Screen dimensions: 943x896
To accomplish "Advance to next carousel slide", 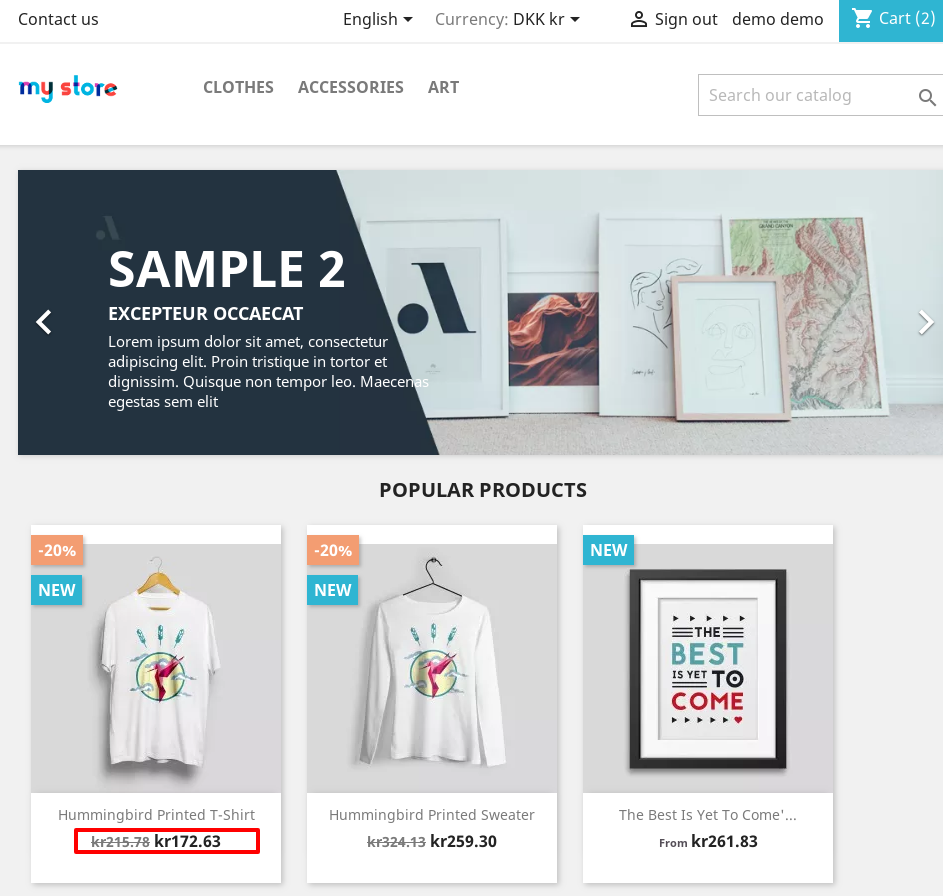I will click(x=926, y=322).
